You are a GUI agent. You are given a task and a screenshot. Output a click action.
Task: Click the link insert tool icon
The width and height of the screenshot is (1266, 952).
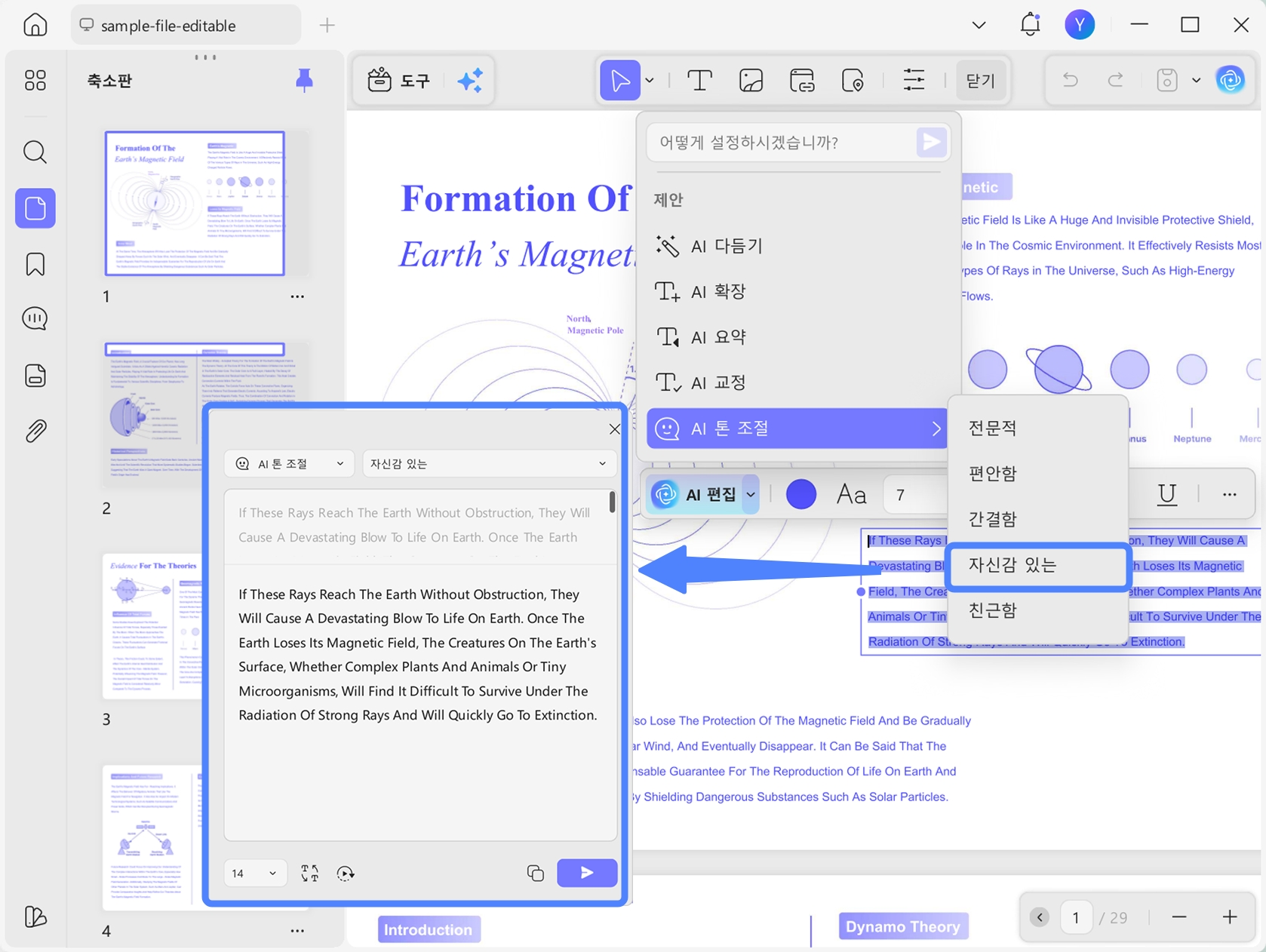[802, 80]
